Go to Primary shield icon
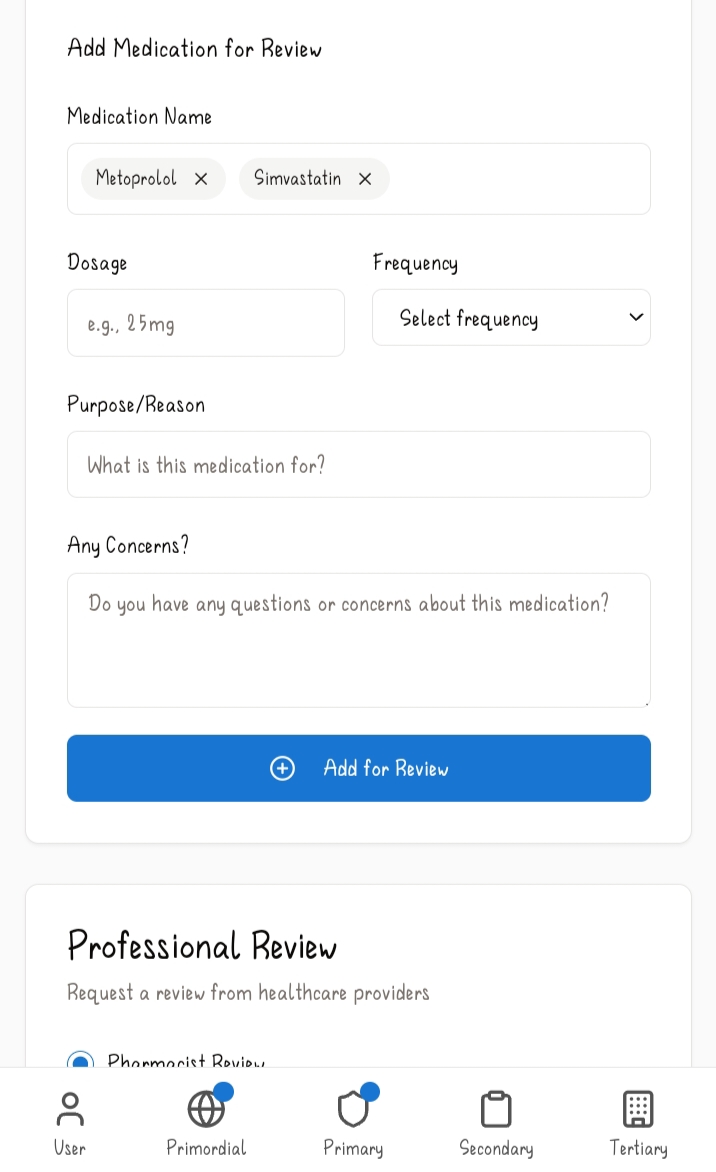This screenshot has height=1172, width=716. [x=353, y=1109]
